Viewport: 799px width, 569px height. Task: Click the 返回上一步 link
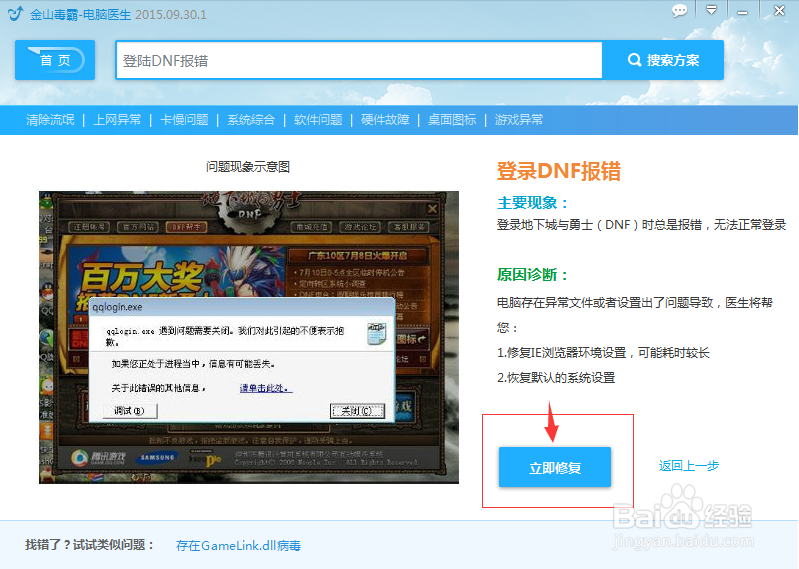click(x=688, y=466)
